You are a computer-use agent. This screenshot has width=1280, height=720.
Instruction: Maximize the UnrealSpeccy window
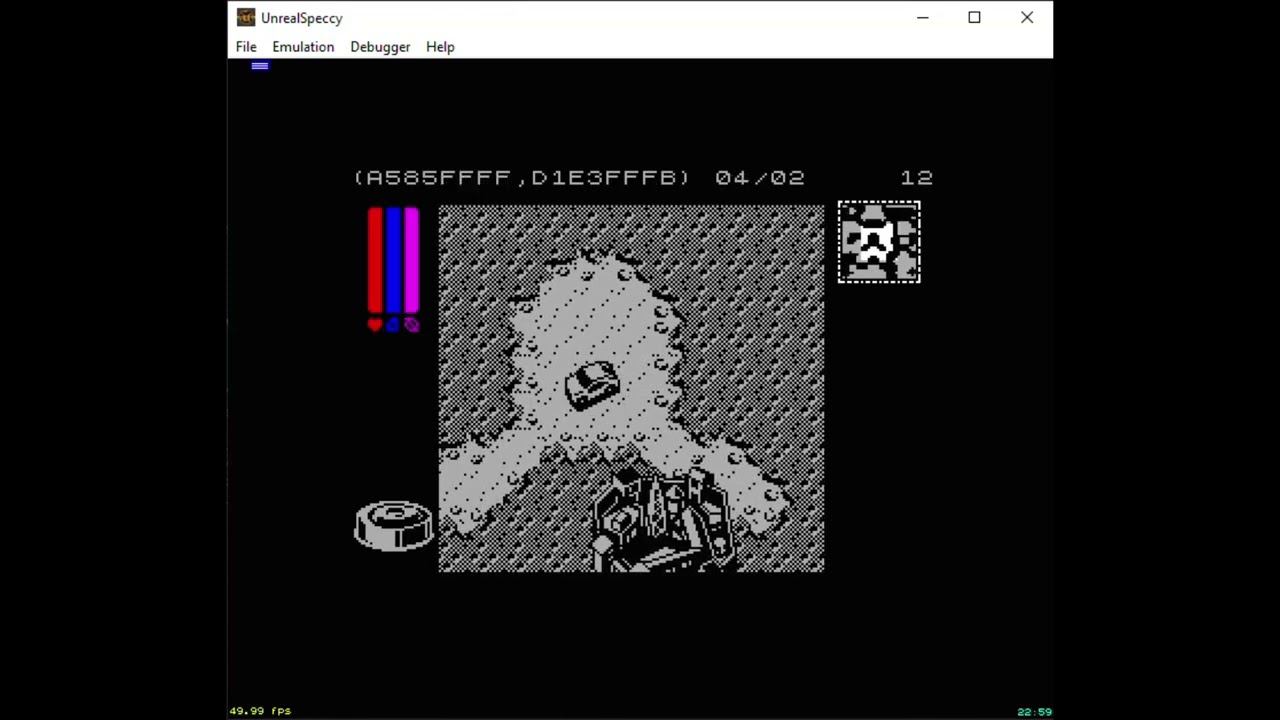(975, 17)
